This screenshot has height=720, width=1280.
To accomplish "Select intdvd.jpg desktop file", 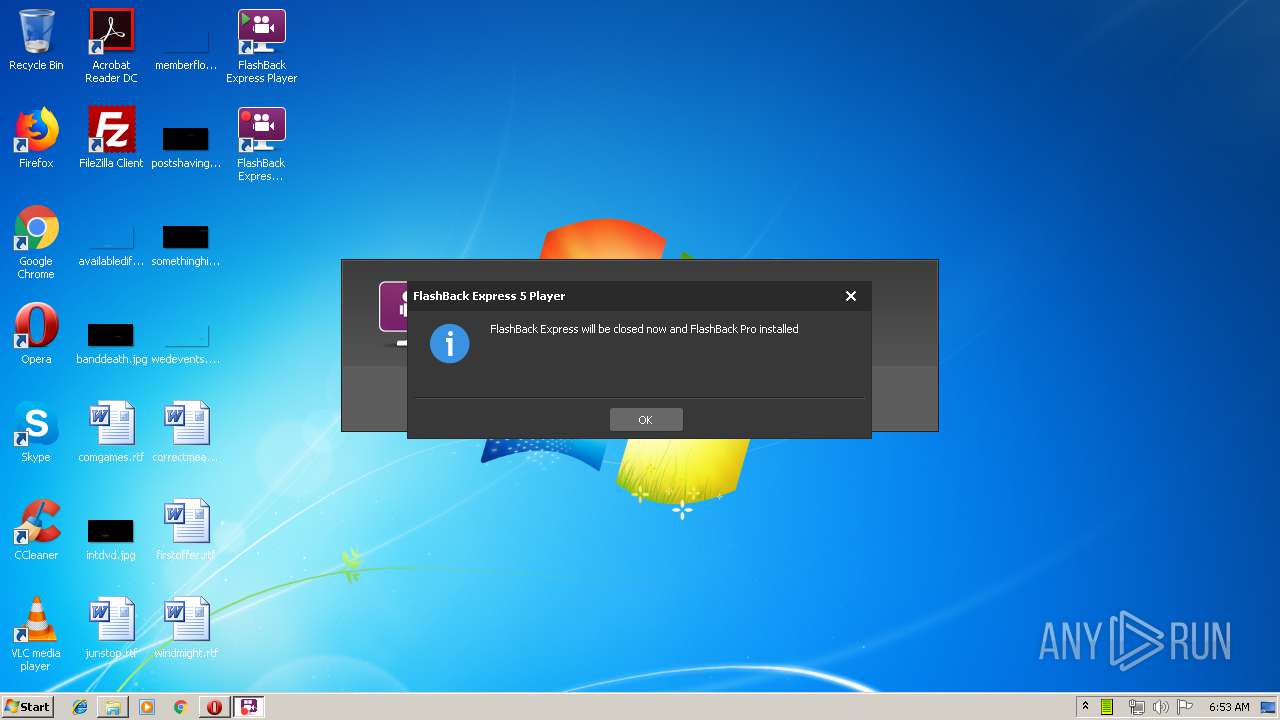I will (111, 538).
